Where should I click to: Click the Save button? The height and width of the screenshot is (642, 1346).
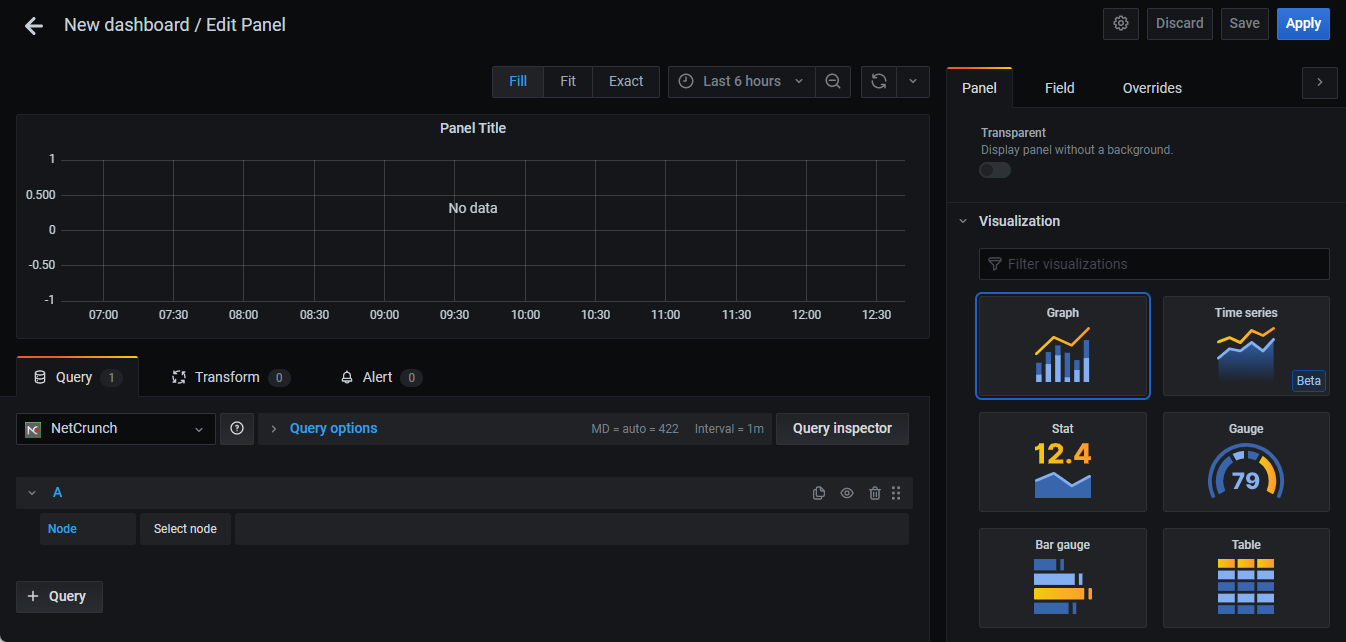coord(1245,24)
